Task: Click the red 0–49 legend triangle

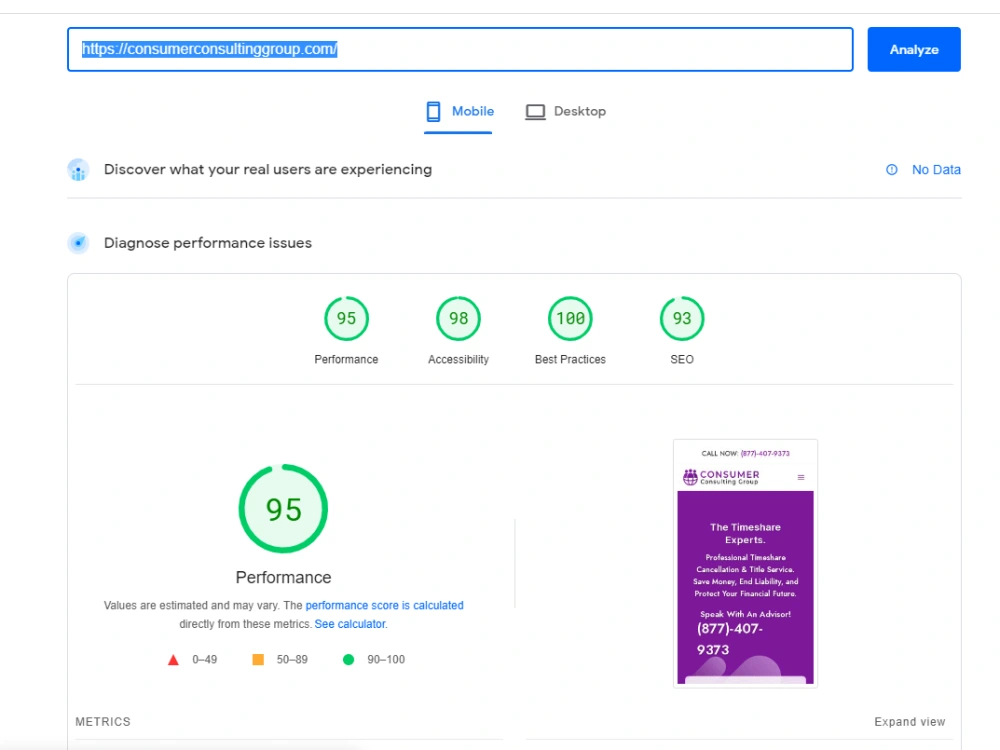Action: coord(173,659)
